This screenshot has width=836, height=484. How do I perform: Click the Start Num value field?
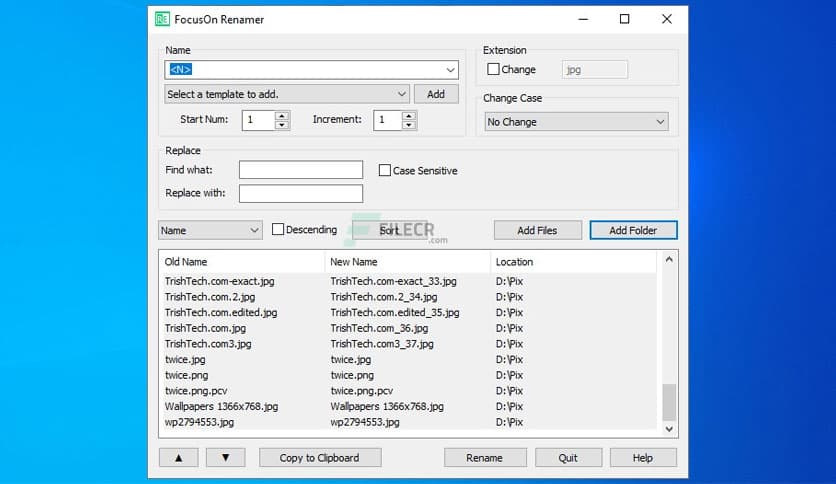(259, 120)
